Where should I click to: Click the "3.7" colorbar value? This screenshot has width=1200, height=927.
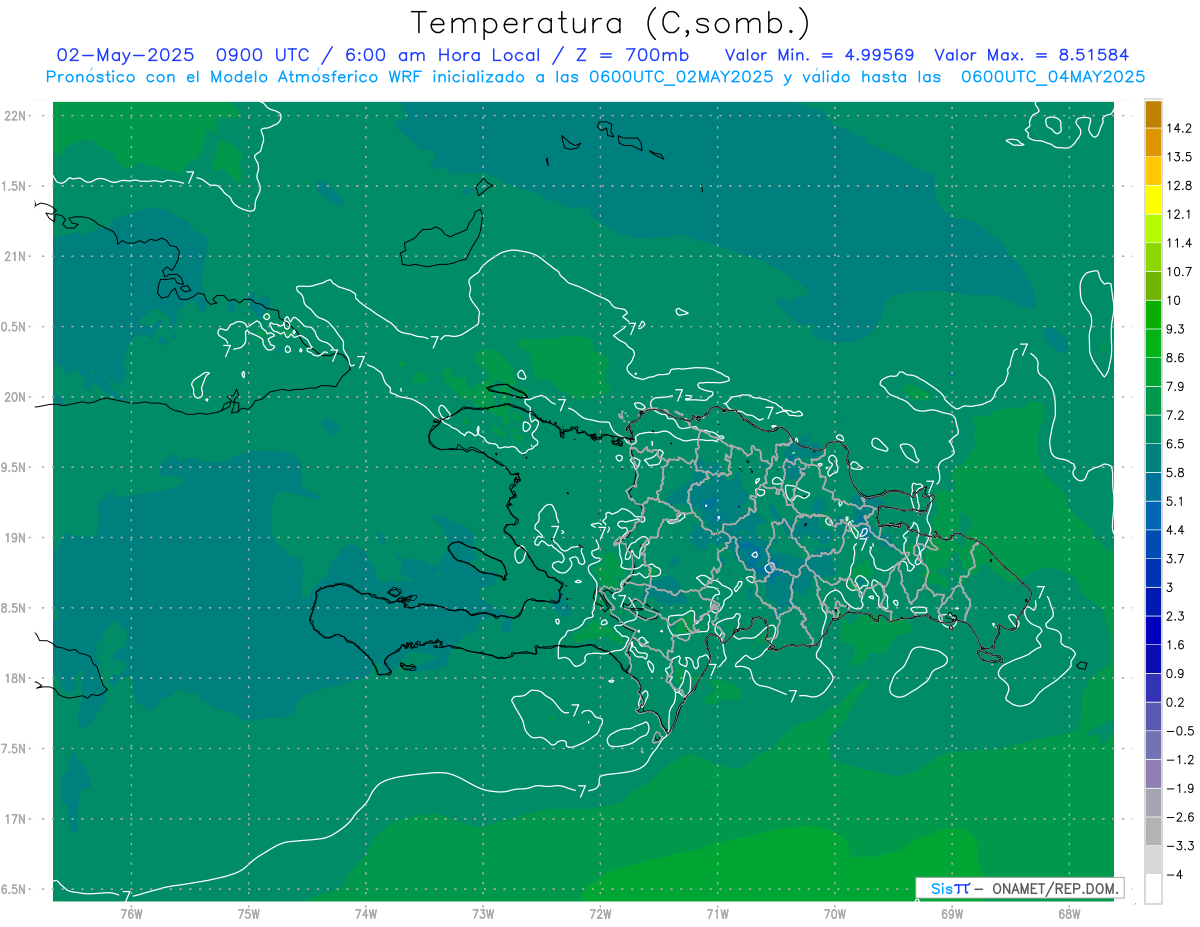coord(1176,559)
